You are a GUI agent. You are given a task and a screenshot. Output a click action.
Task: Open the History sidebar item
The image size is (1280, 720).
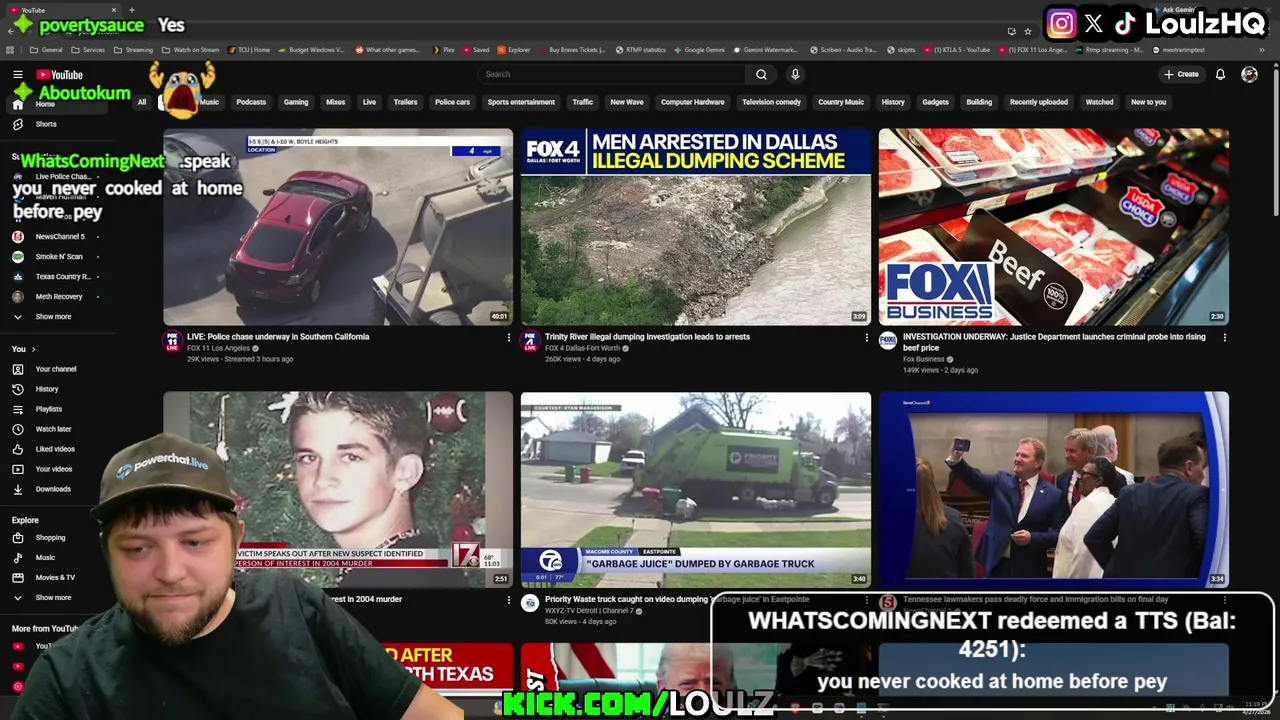pos(47,389)
